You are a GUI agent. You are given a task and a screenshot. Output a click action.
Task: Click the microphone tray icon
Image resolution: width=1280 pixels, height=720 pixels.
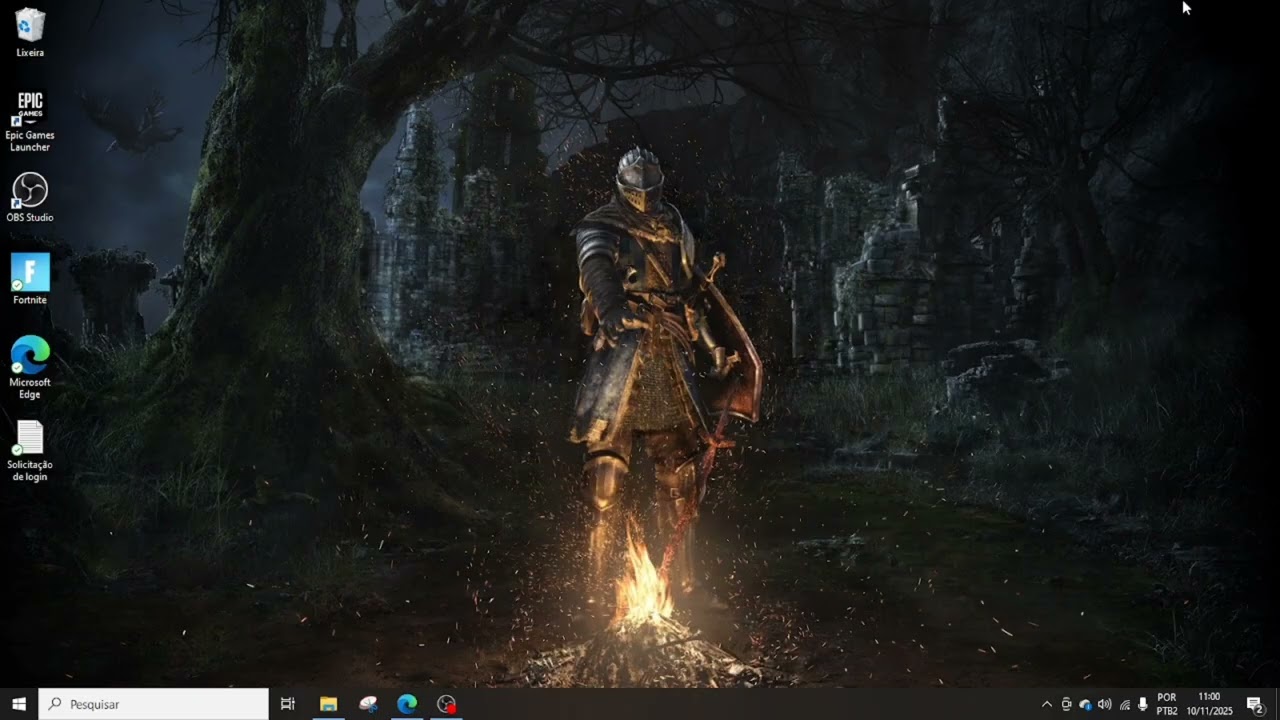pos(1143,704)
